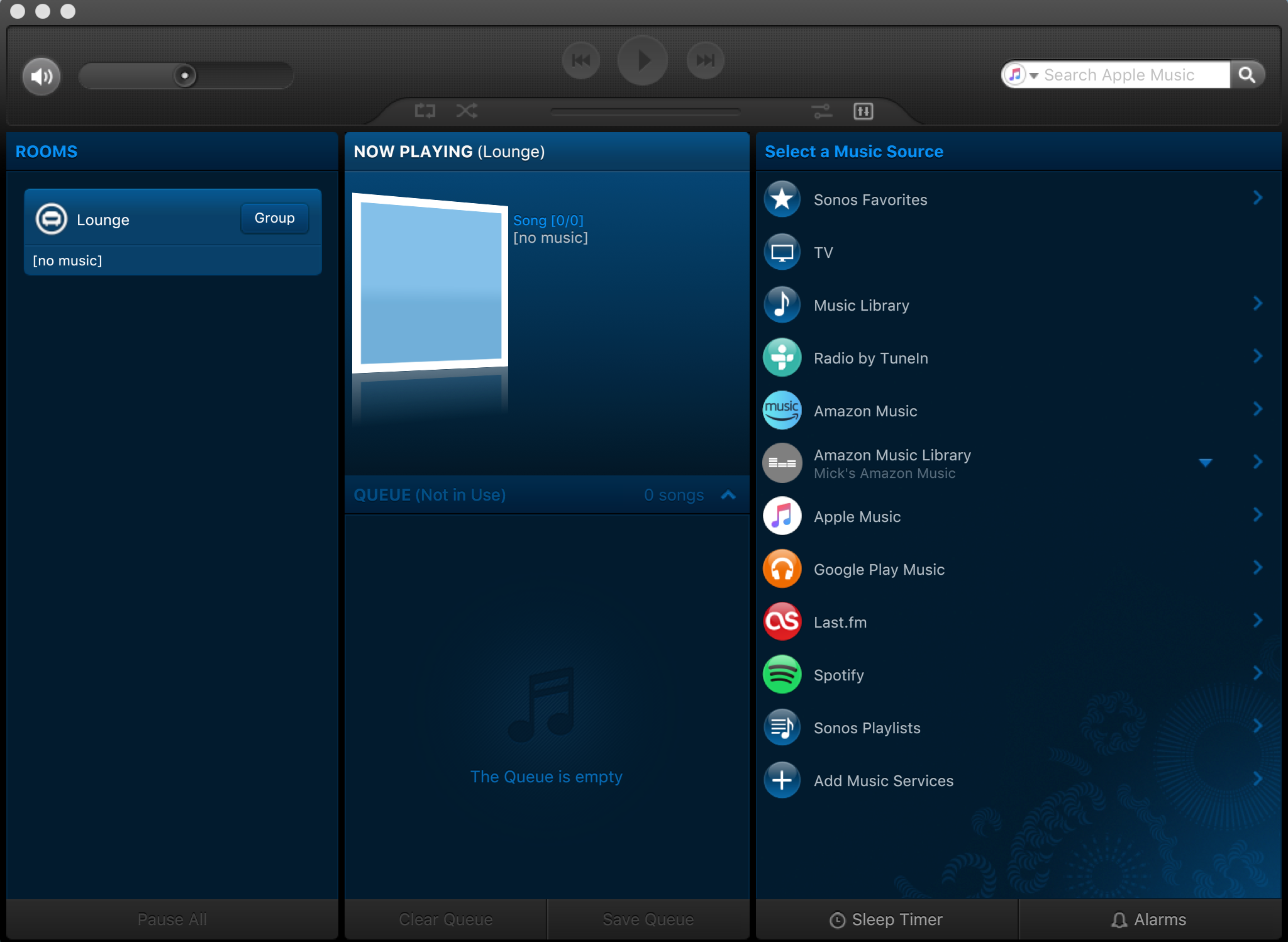This screenshot has width=1288, height=942.
Task: Click the Radio by TuneIn icon
Action: pyautogui.click(x=782, y=357)
